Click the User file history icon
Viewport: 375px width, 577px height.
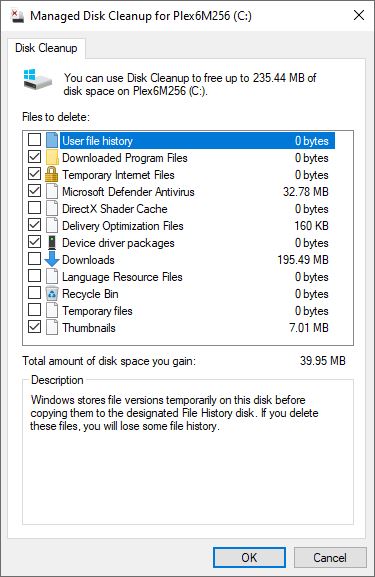coord(52,140)
